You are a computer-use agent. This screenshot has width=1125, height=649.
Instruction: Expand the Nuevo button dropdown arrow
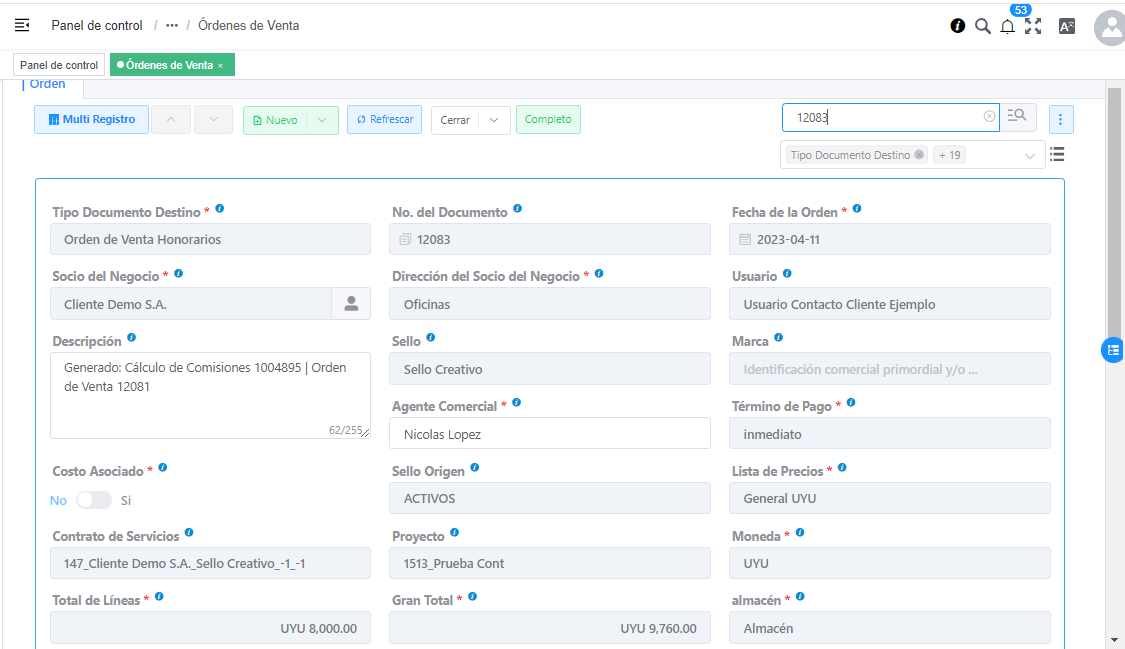point(321,120)
